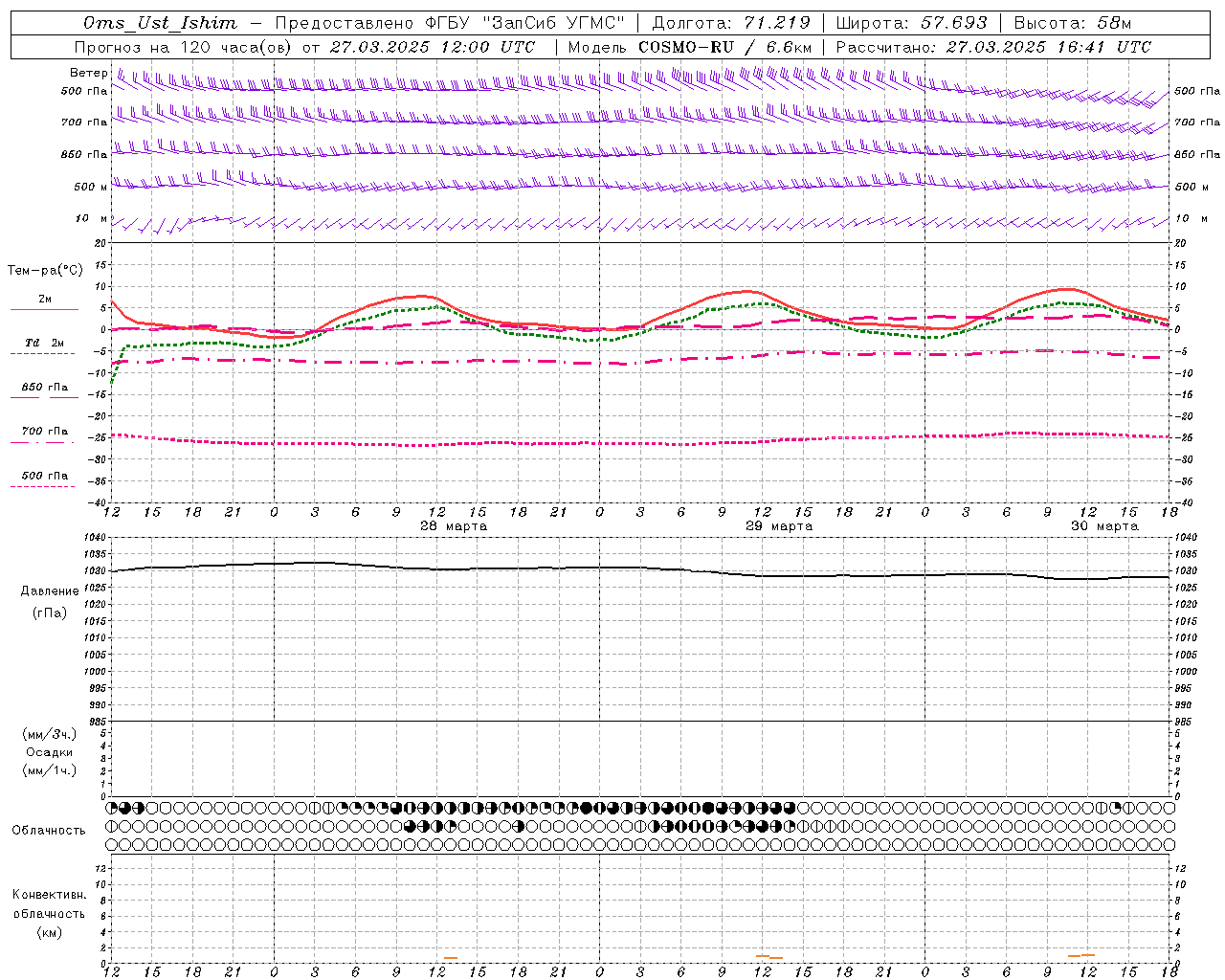Click the 700 гПа entry in the temperature legend
The image size is (1225, 980).
[x=45, y=432]
